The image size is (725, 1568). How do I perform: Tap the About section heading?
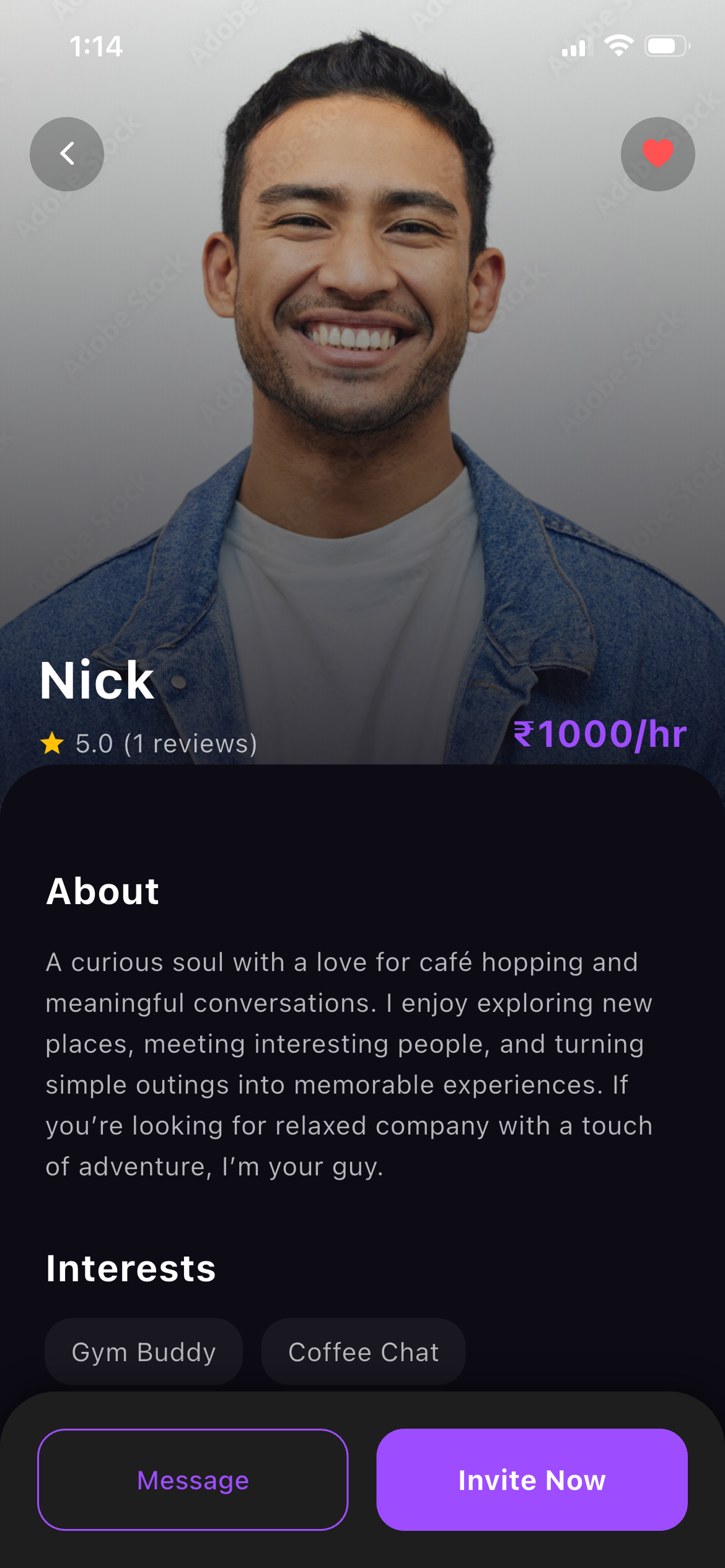(103, 891)
